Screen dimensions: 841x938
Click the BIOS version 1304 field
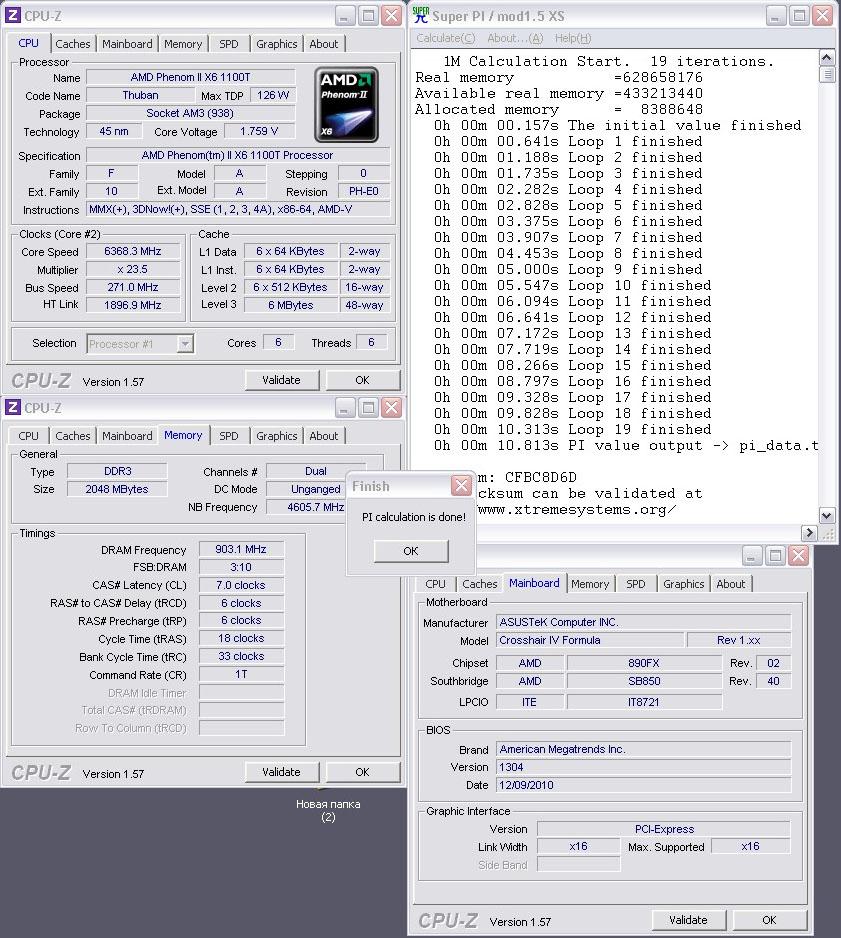(x=644, y=767)
